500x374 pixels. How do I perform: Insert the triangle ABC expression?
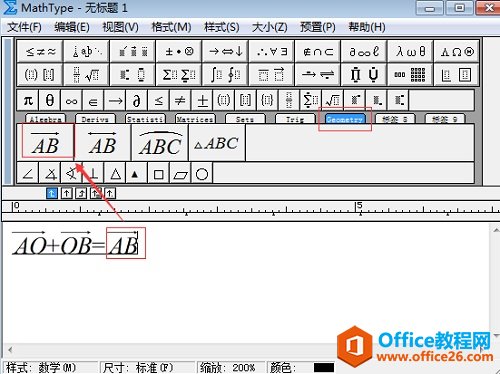pyautogui.click(x=217, y=143)
